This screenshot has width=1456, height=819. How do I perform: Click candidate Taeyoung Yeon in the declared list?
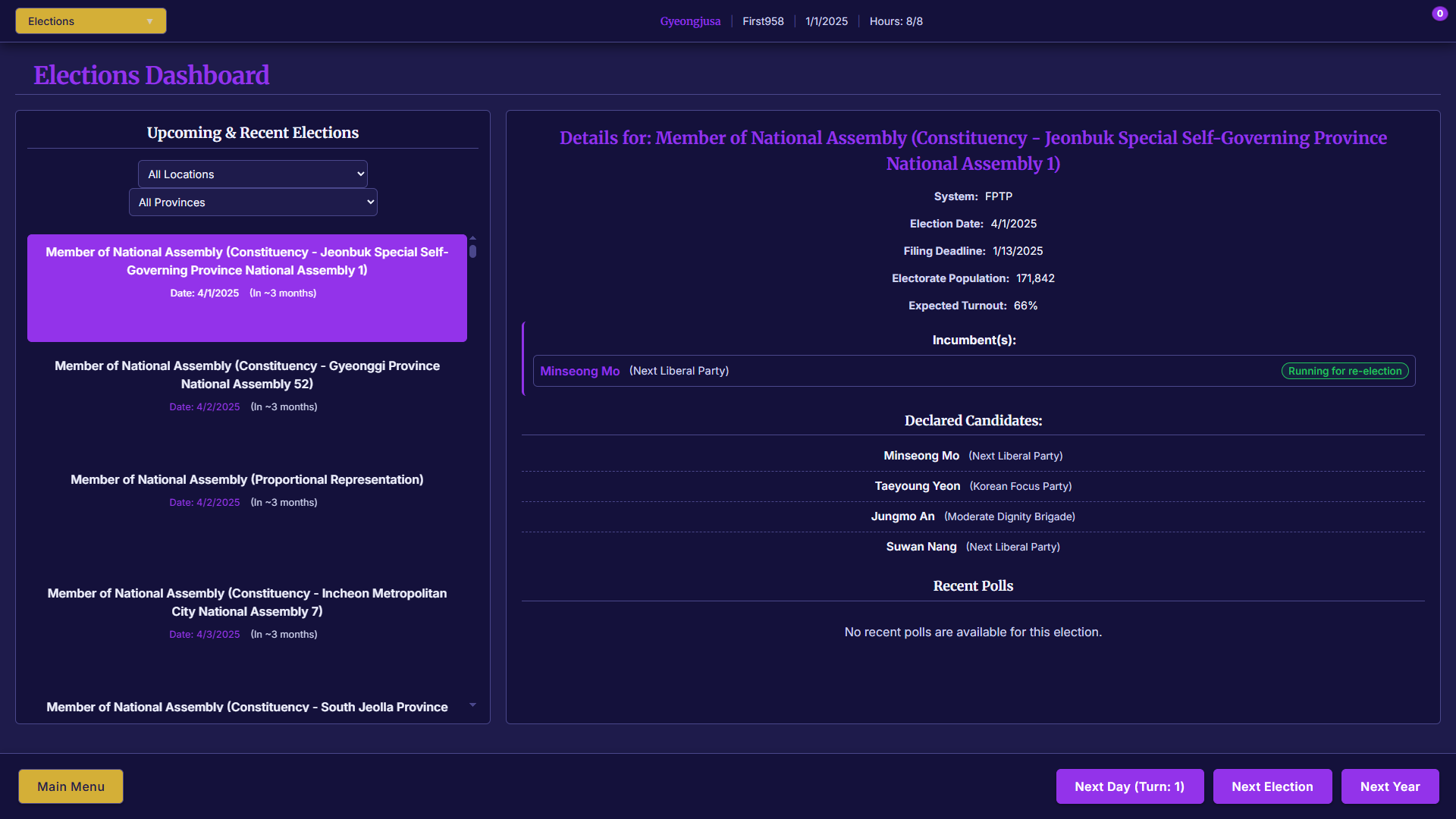pos(917,486)
